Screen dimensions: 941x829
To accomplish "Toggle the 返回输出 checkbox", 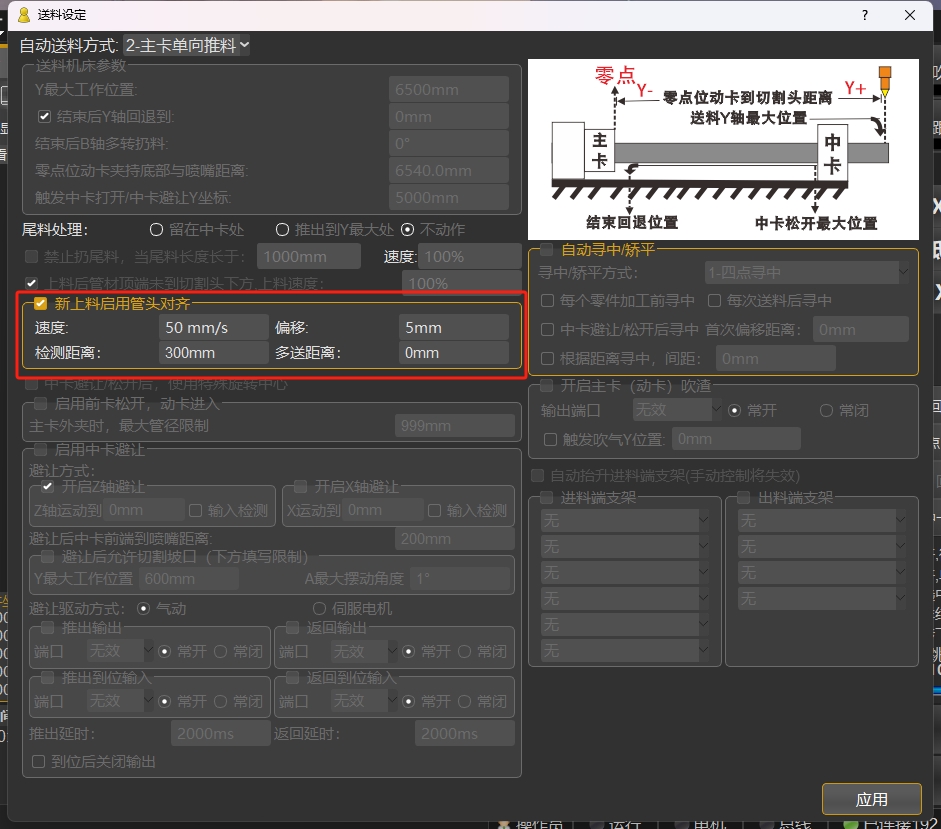I will tap(293, 627).
